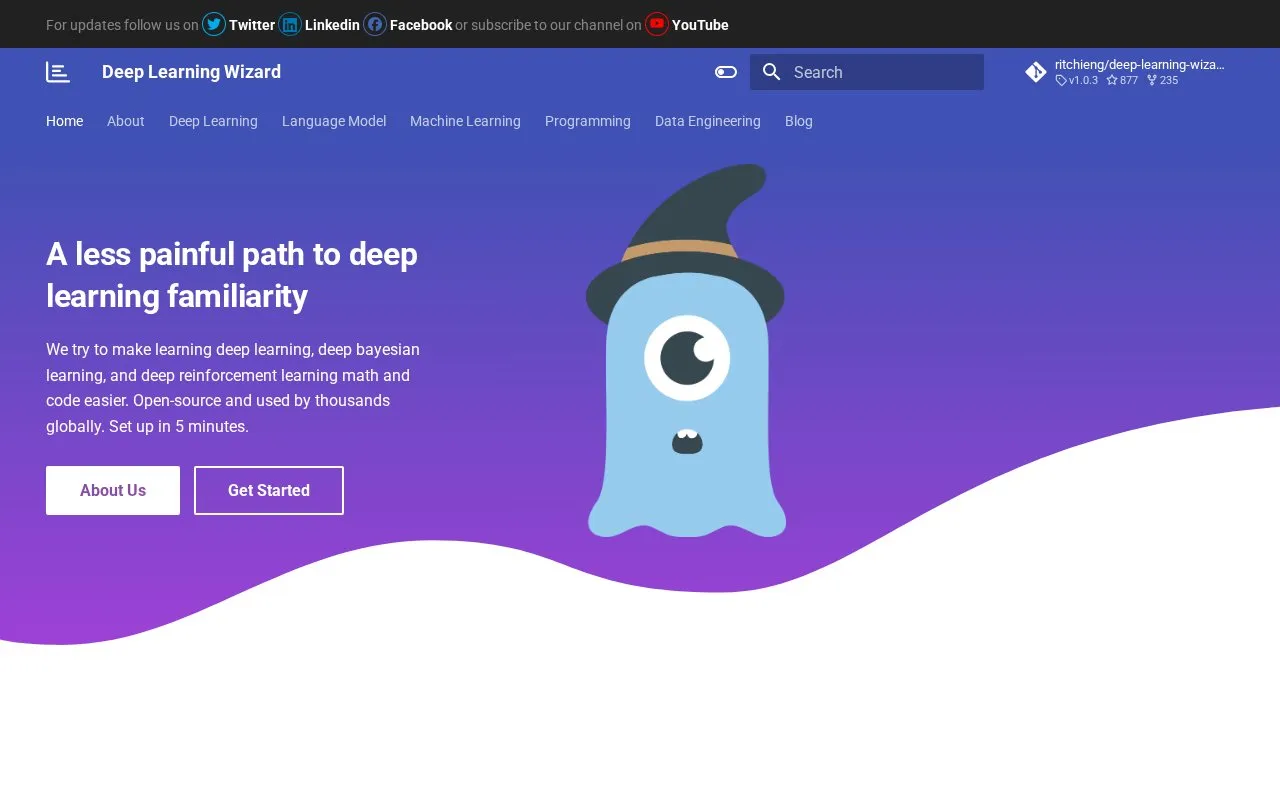Follow the Twitter text link

252,25
